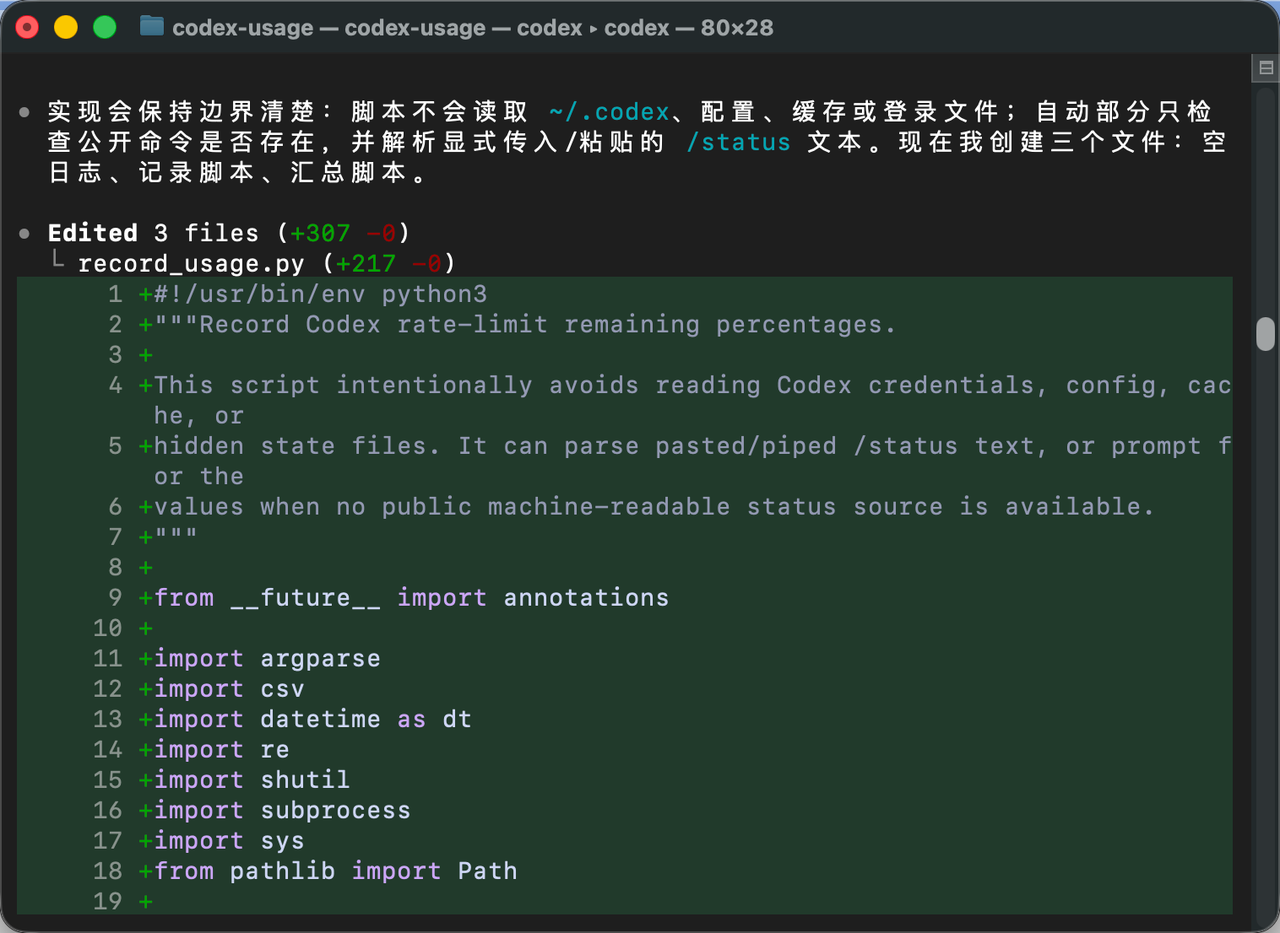Click the line "values when no public machine-readable"
Image resolution: width=1280 pixels, height=933 pixels.
click(x=654, y=506)
